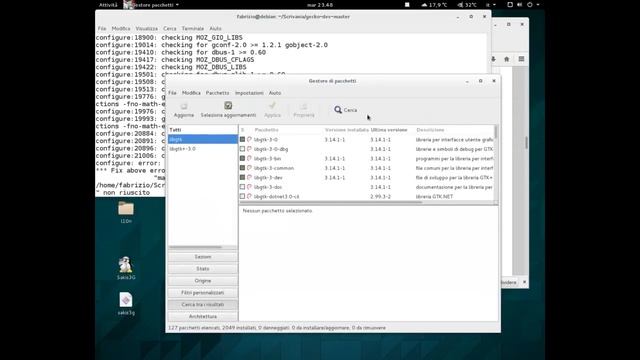640x360 pixels.
Task: Open the Visualizza menu in terminal window
Action: coord(147,29)
